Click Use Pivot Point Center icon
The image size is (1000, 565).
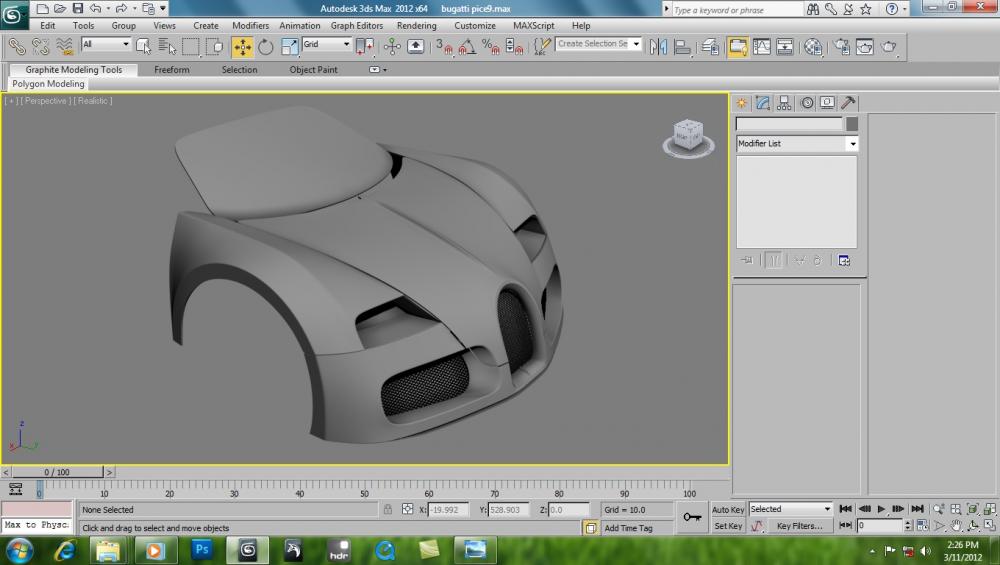tap(365, 47)
